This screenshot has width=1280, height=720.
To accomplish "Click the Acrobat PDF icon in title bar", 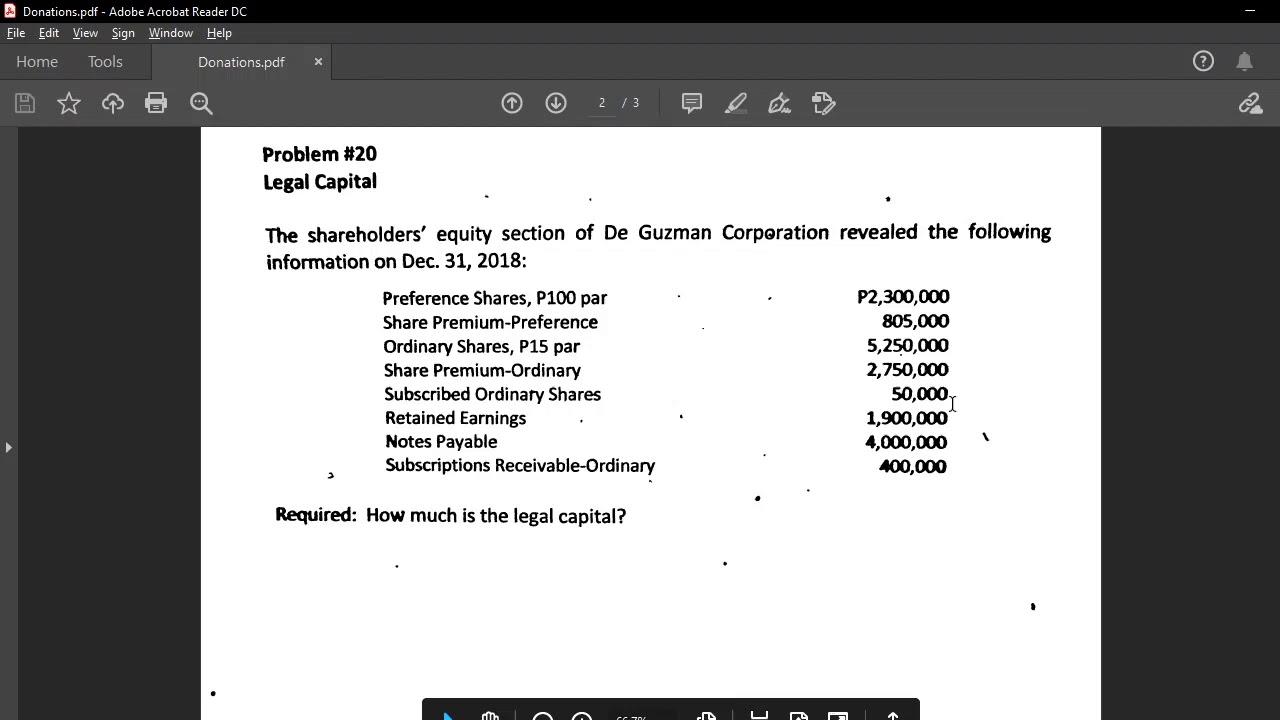I will click(x=10, y=11).
